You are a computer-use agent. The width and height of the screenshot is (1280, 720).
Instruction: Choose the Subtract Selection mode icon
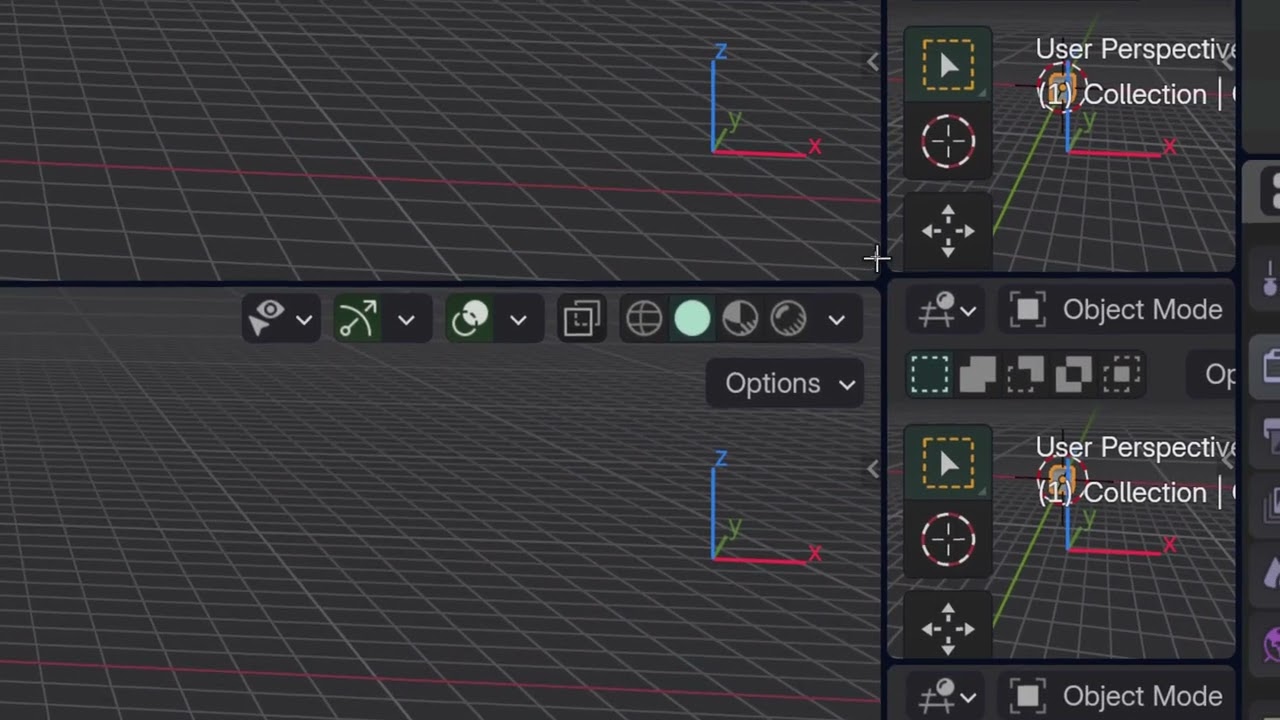point(1026,375)
